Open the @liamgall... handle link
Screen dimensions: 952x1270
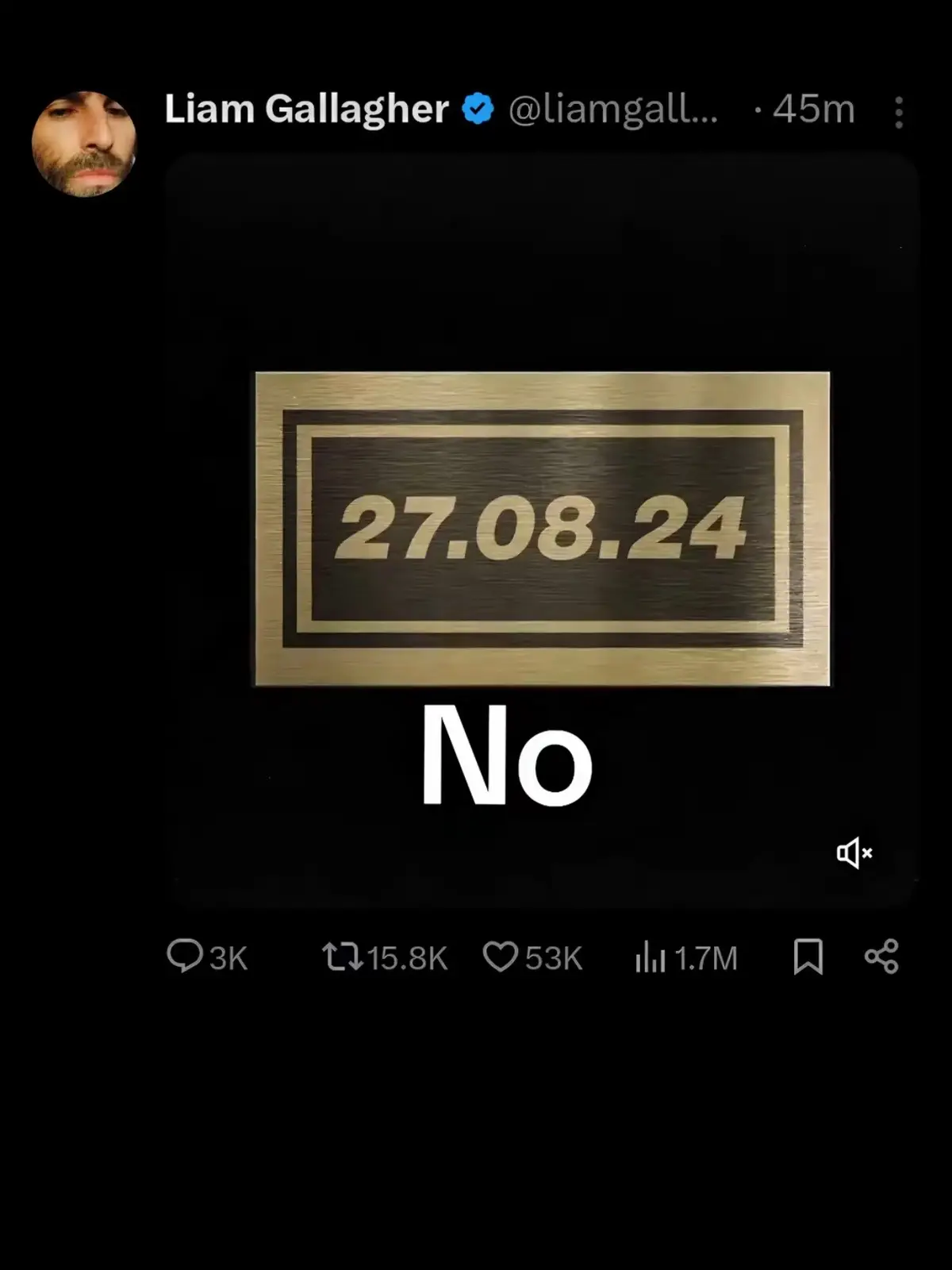(612, 110)
